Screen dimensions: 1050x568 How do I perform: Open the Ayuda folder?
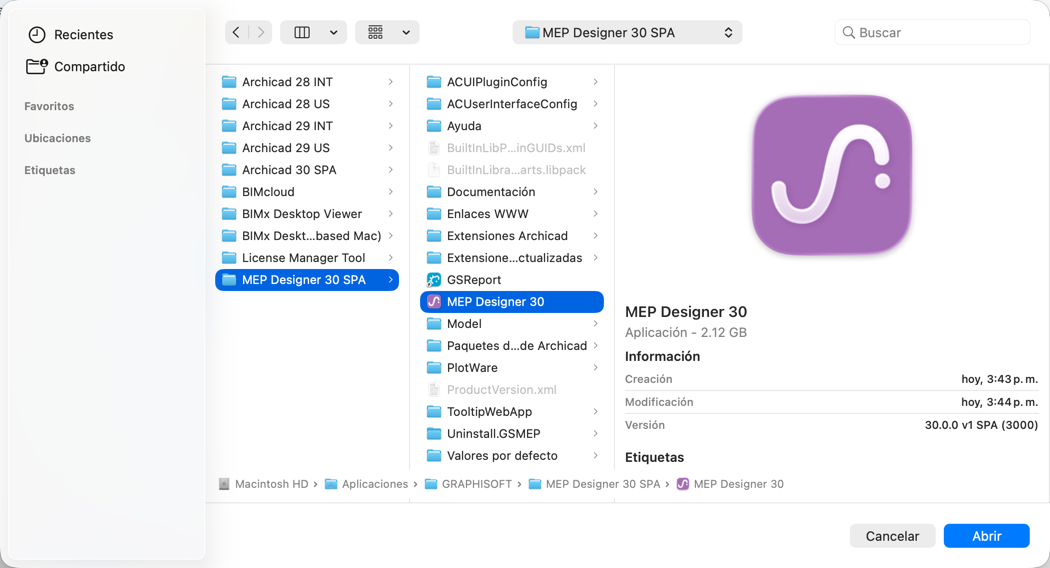[512, 126]
